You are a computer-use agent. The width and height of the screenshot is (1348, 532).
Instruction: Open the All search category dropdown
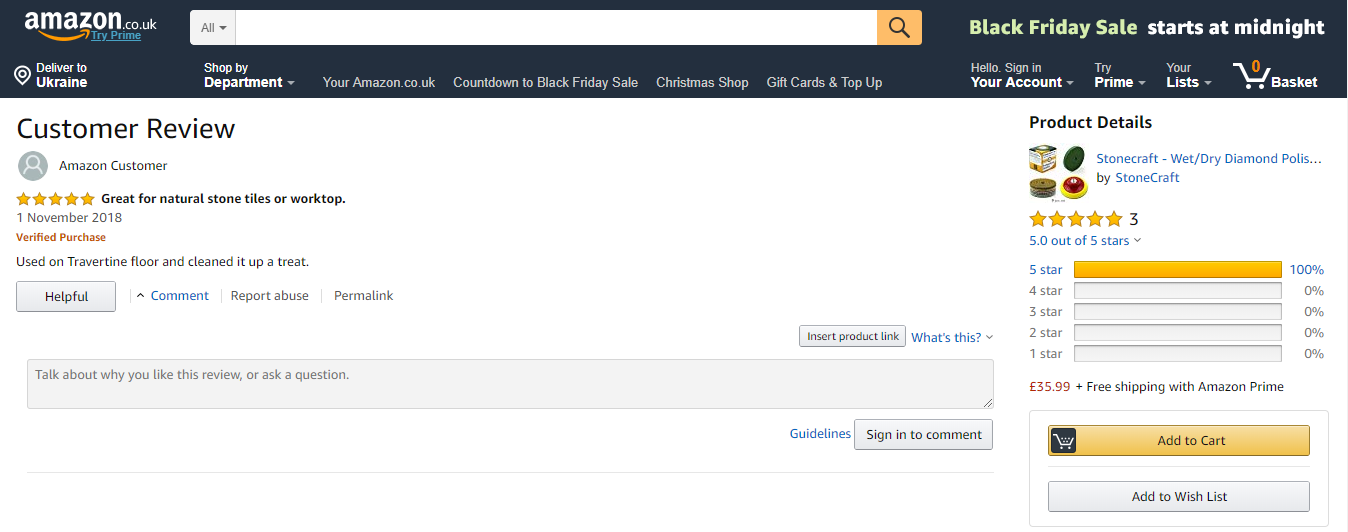tap(213, 28)
